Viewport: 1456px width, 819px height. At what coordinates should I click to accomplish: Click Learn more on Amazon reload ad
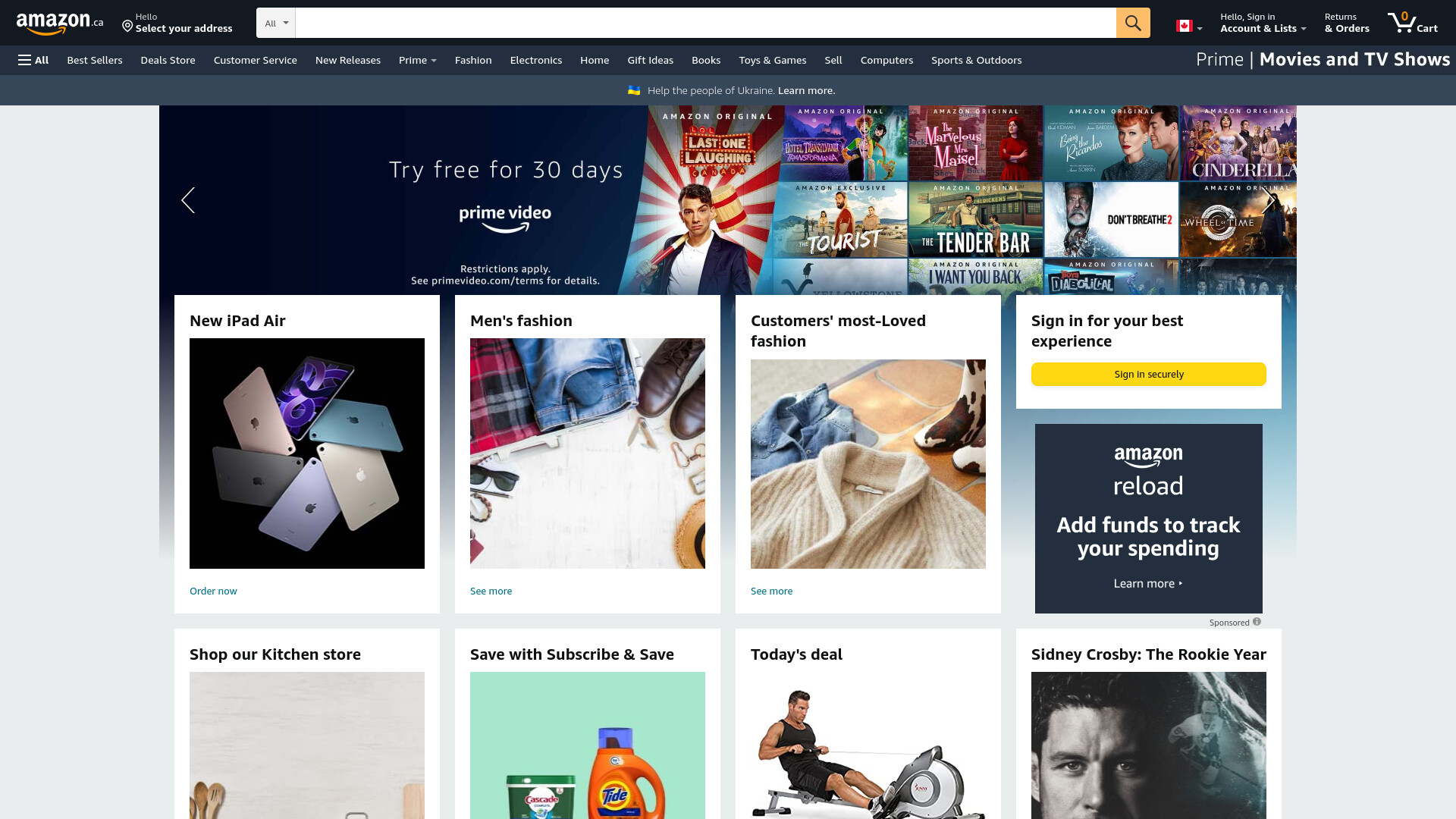tap(1148, 583)
